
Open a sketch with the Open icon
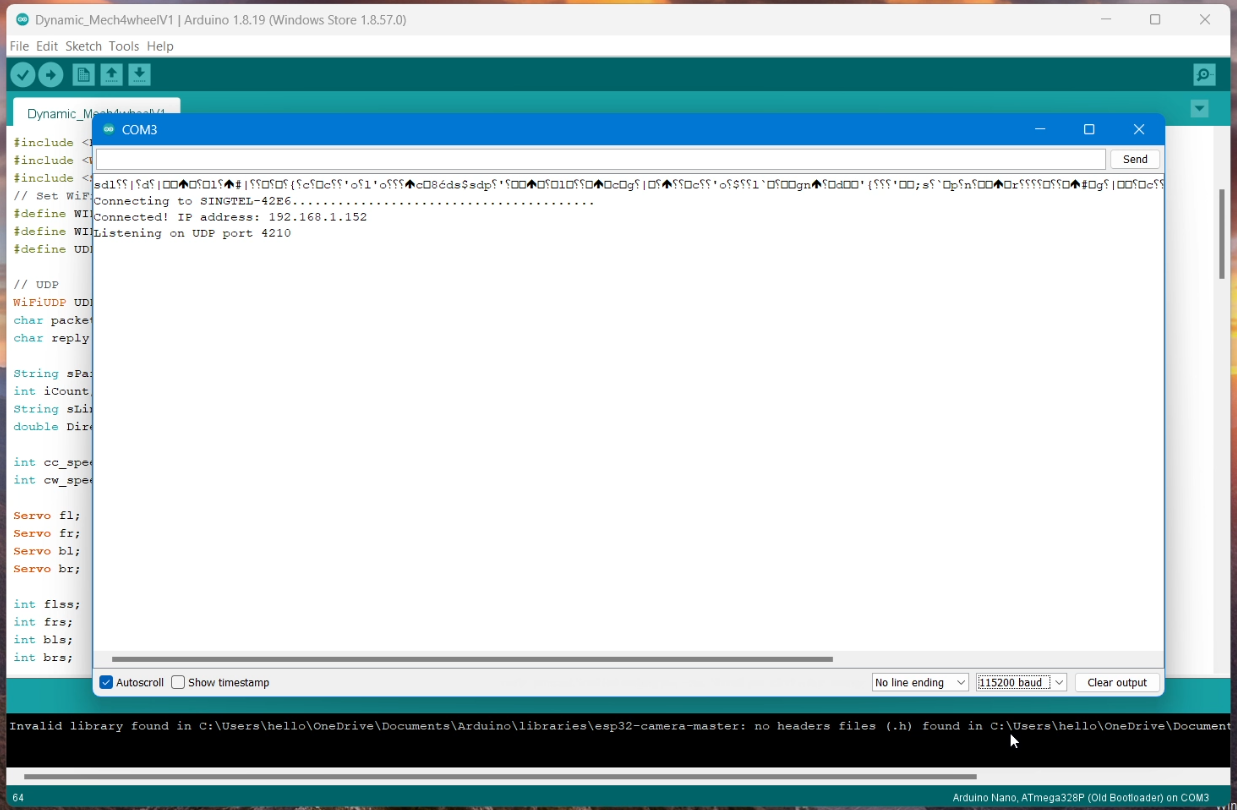(112, 75)
